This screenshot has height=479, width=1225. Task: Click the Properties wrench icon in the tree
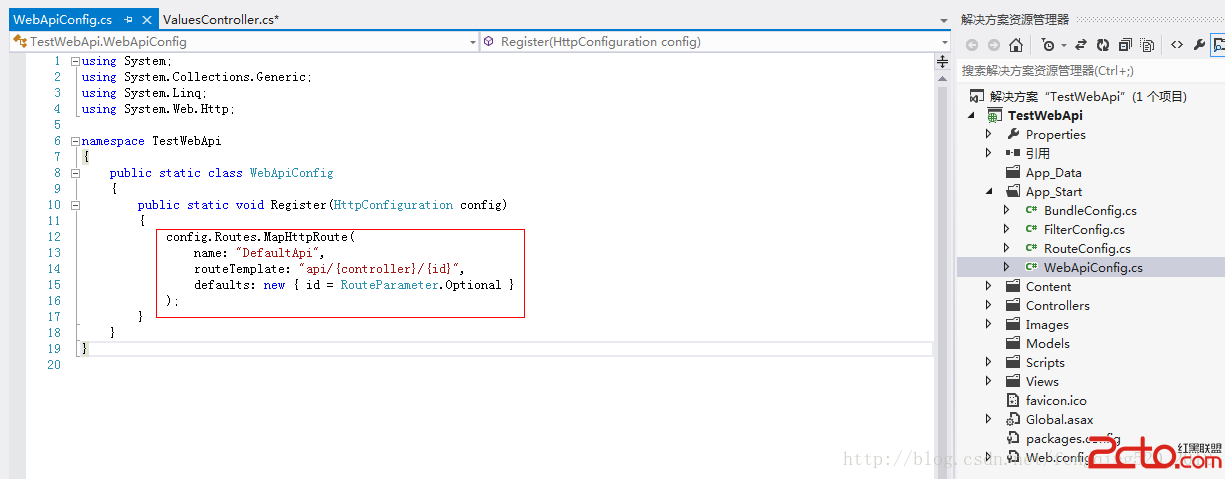(1013, 134)
